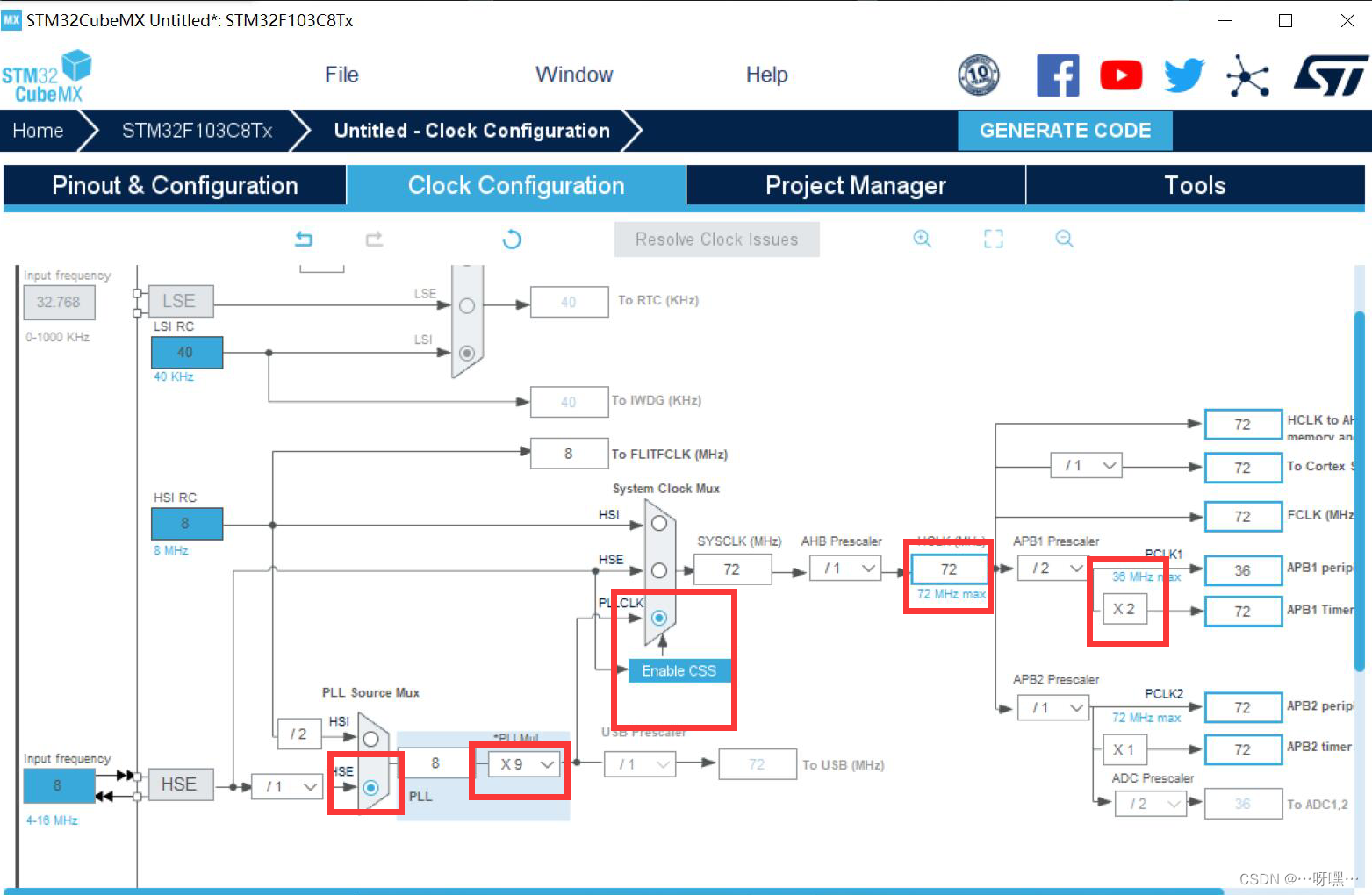Open the File menu
The image size is (1372, 895).
coord(341,75)
